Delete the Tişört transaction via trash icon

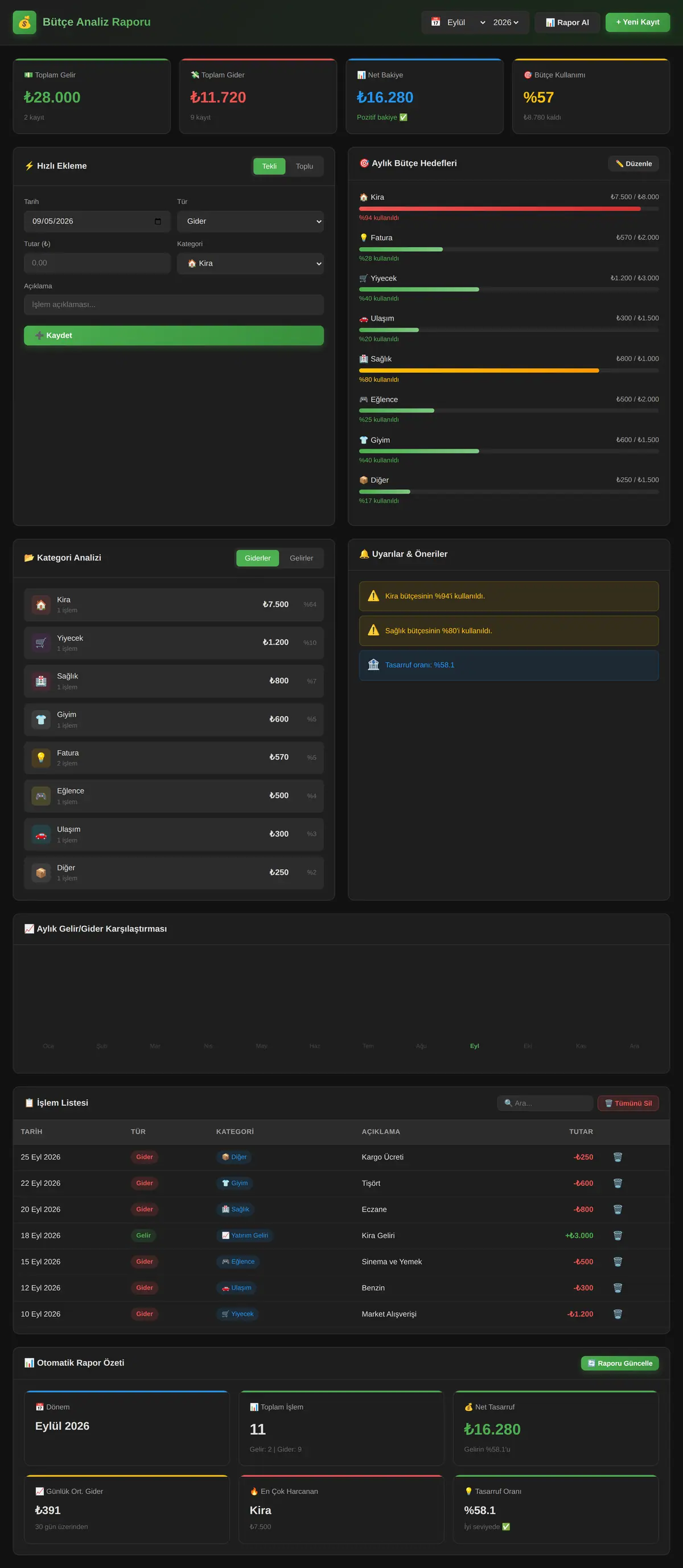point(618,1184)
